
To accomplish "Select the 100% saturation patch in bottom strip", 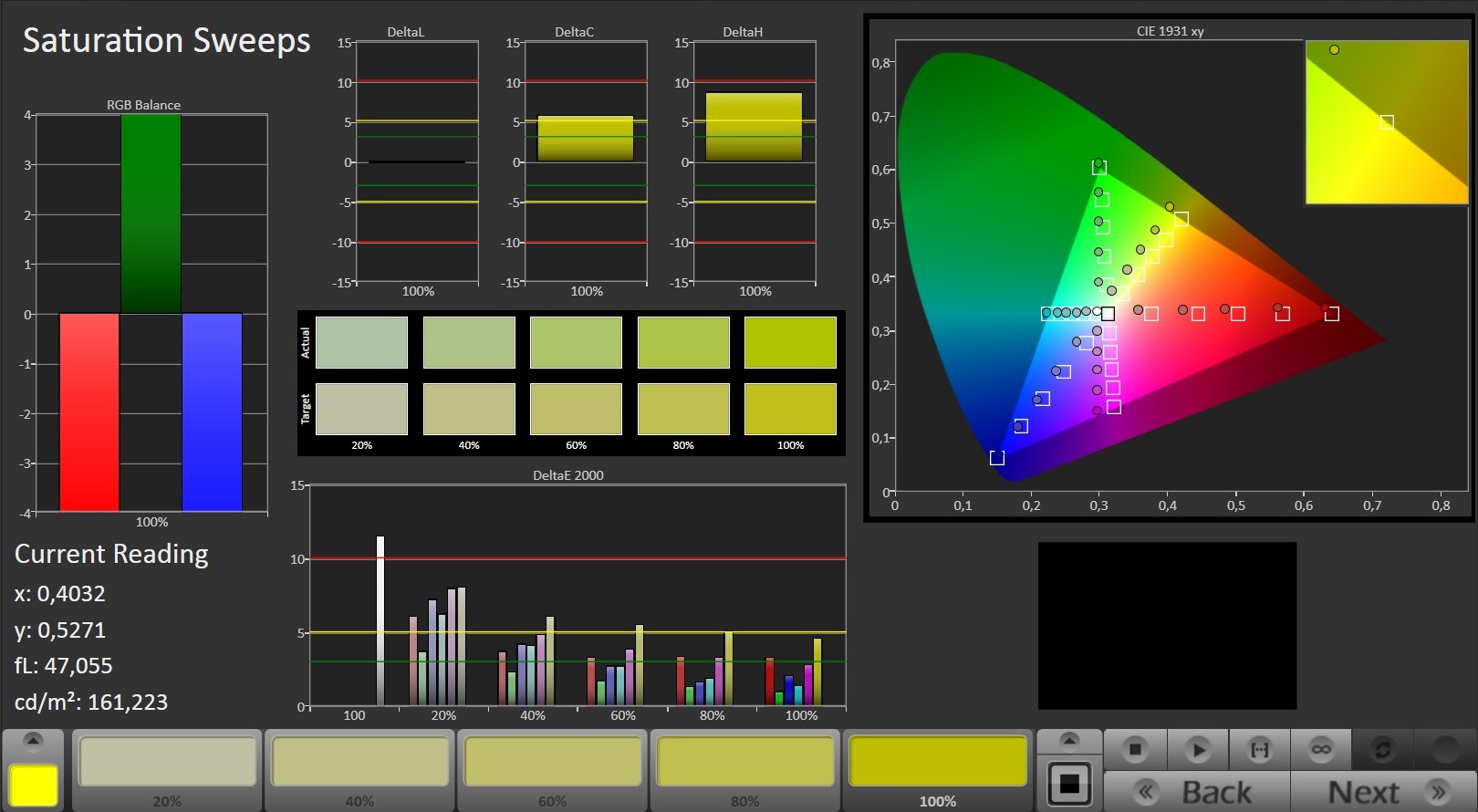I will coord(938,762).
